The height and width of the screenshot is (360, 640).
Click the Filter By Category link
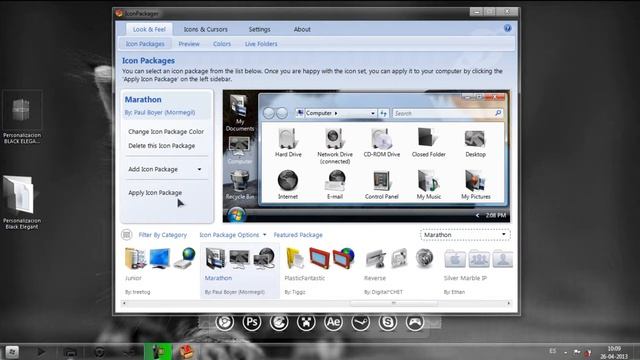(162, 235)
